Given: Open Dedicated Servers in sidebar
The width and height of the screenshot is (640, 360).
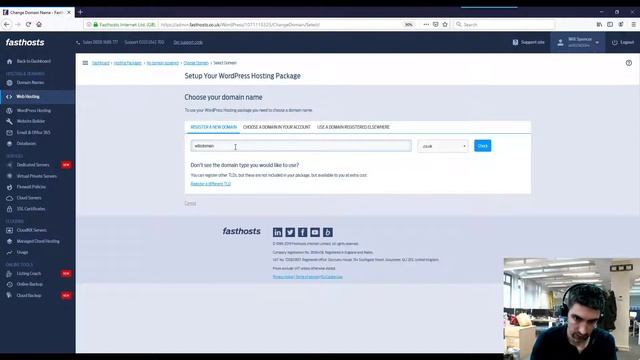Looking at the screenshot, I should (33, 165).
